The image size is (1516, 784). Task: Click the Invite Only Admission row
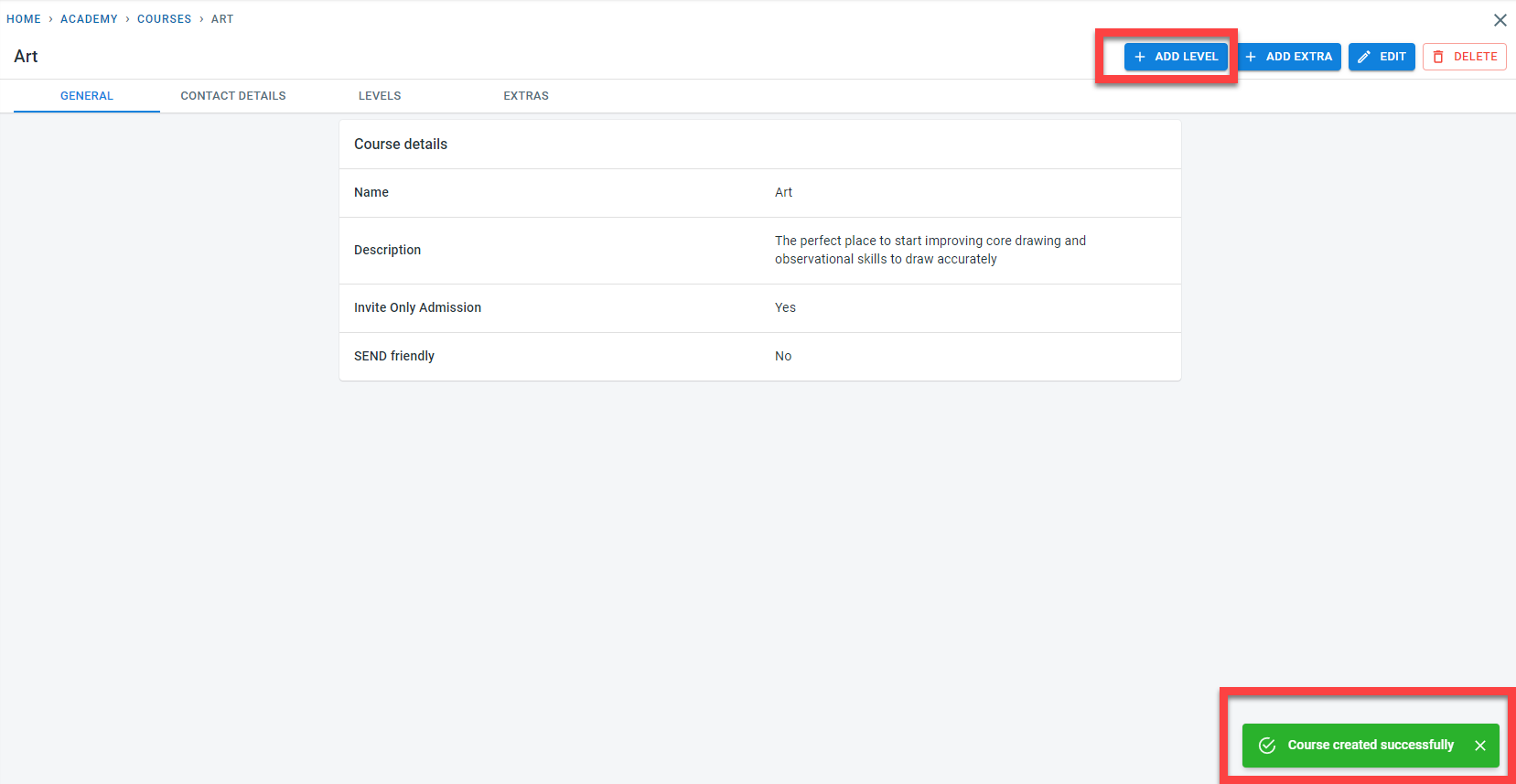pos(759,308)
